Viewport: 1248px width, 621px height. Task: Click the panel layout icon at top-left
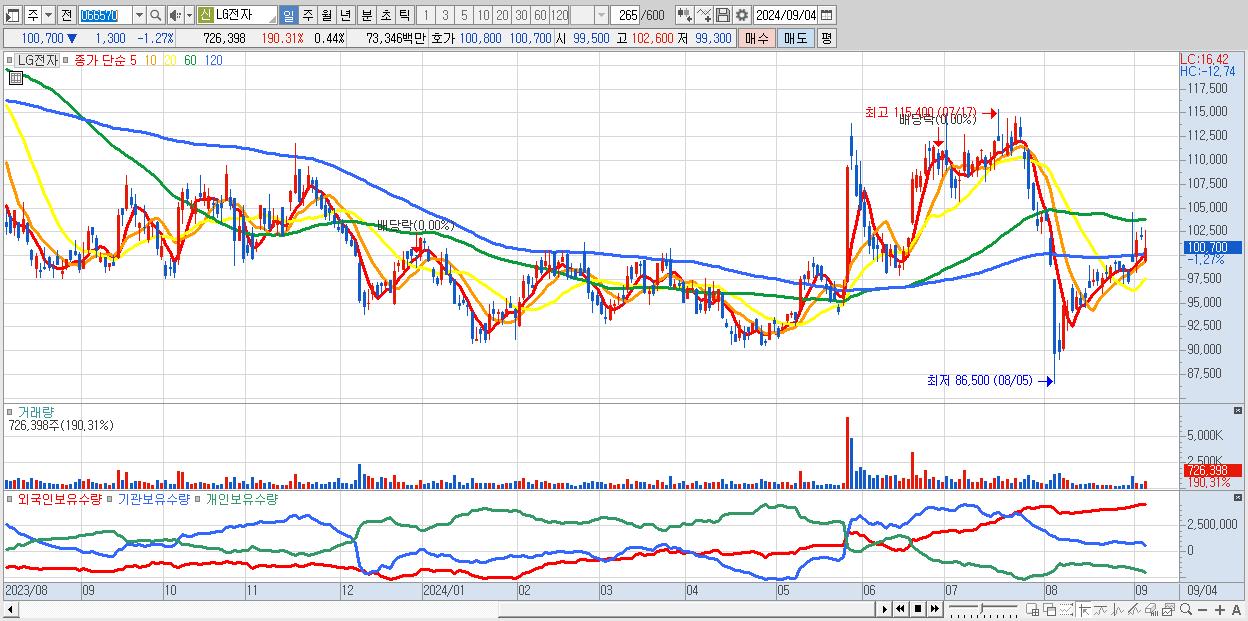coord(11,15)
